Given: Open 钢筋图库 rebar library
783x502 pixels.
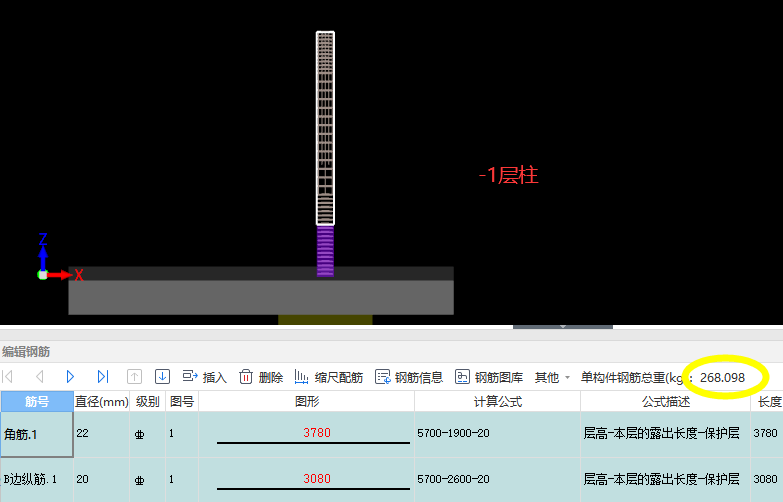Looking at the screenshot, I should click(x=488, y=377).
